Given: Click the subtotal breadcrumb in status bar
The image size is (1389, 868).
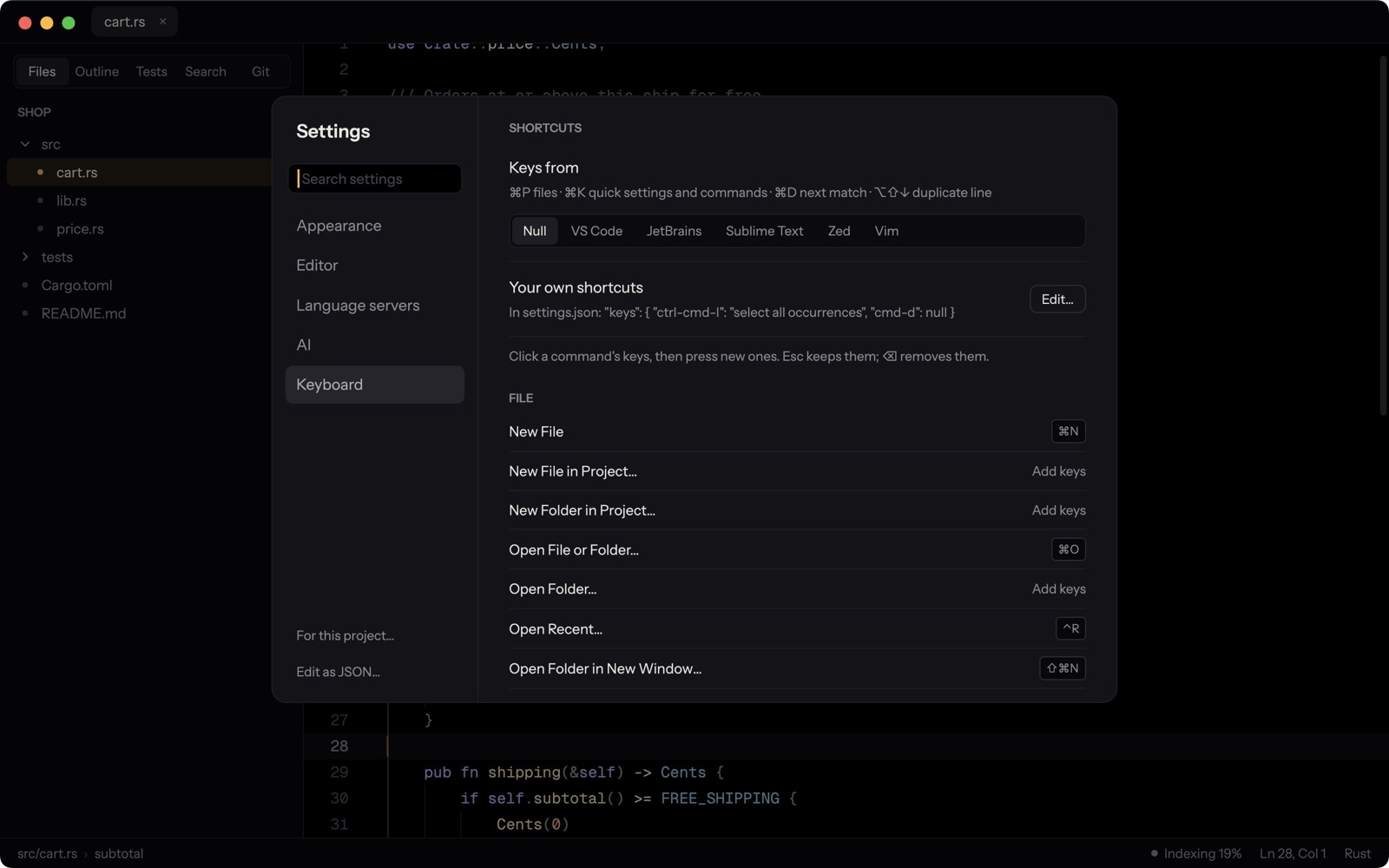Looking at the screenshot, I should click(119, 854).
